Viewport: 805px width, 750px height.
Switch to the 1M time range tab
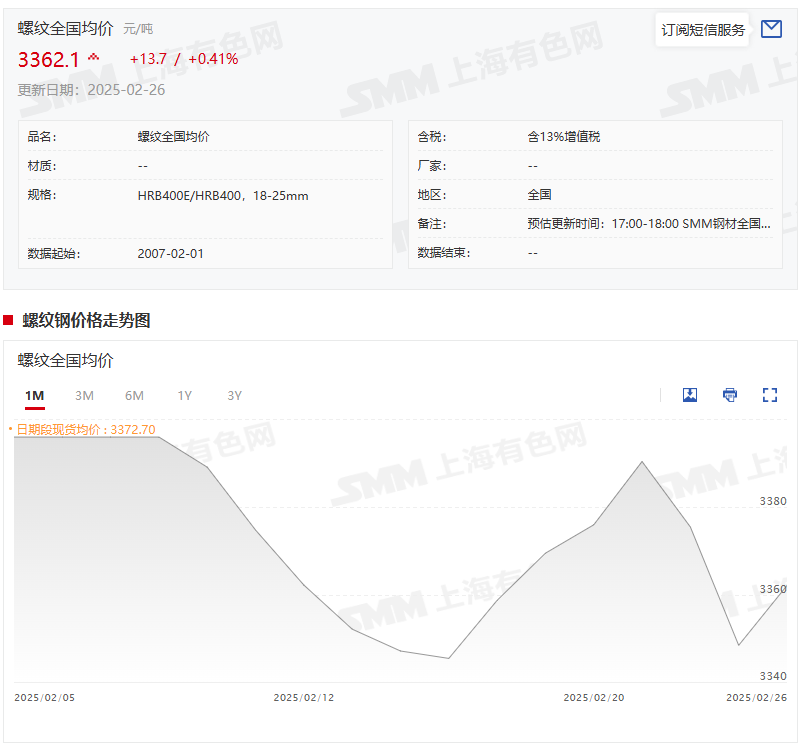coord(34,396)
